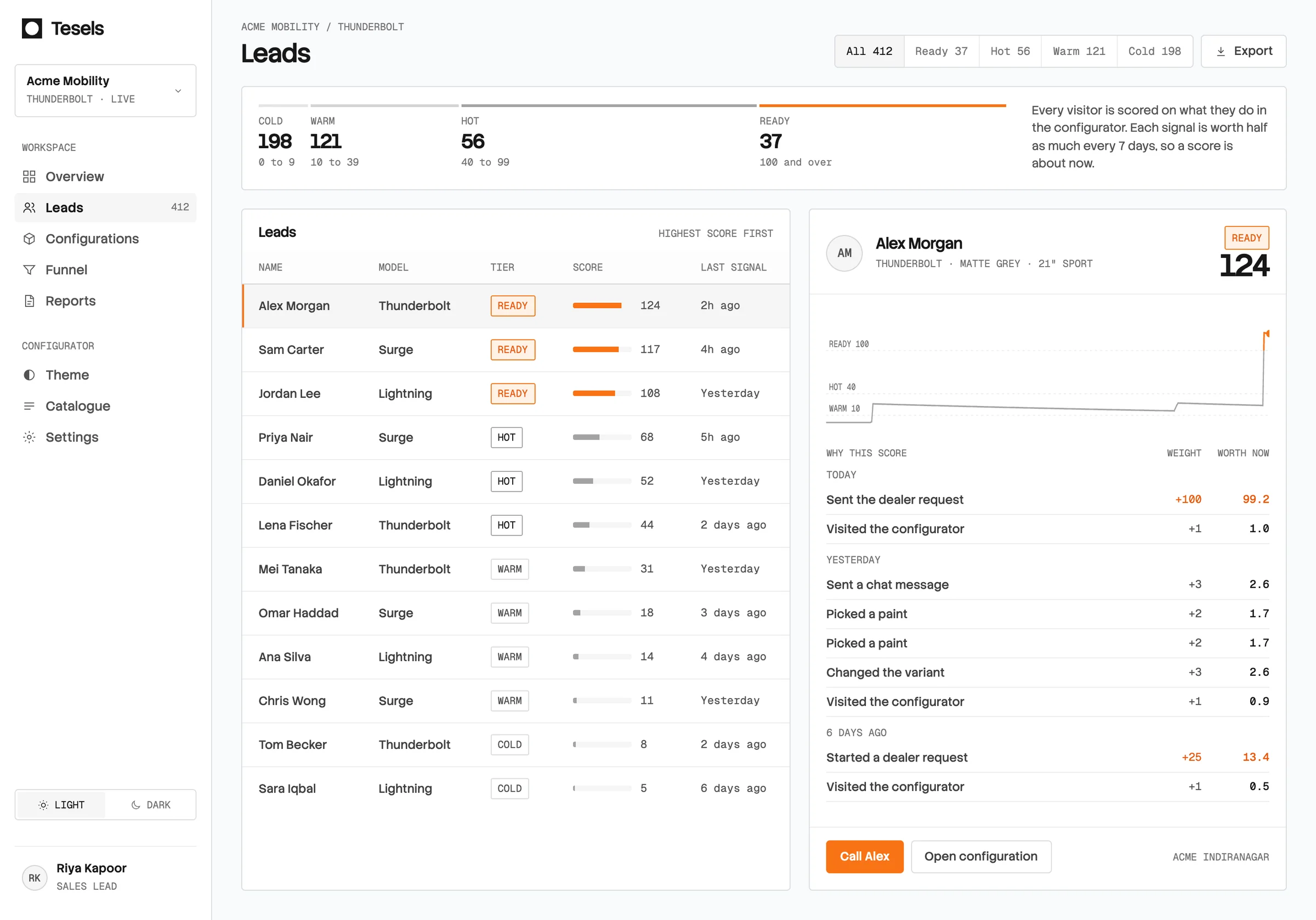1316x920 pixels.
Task: Click the Configurations cube icon
Action: tap(29, 239)
